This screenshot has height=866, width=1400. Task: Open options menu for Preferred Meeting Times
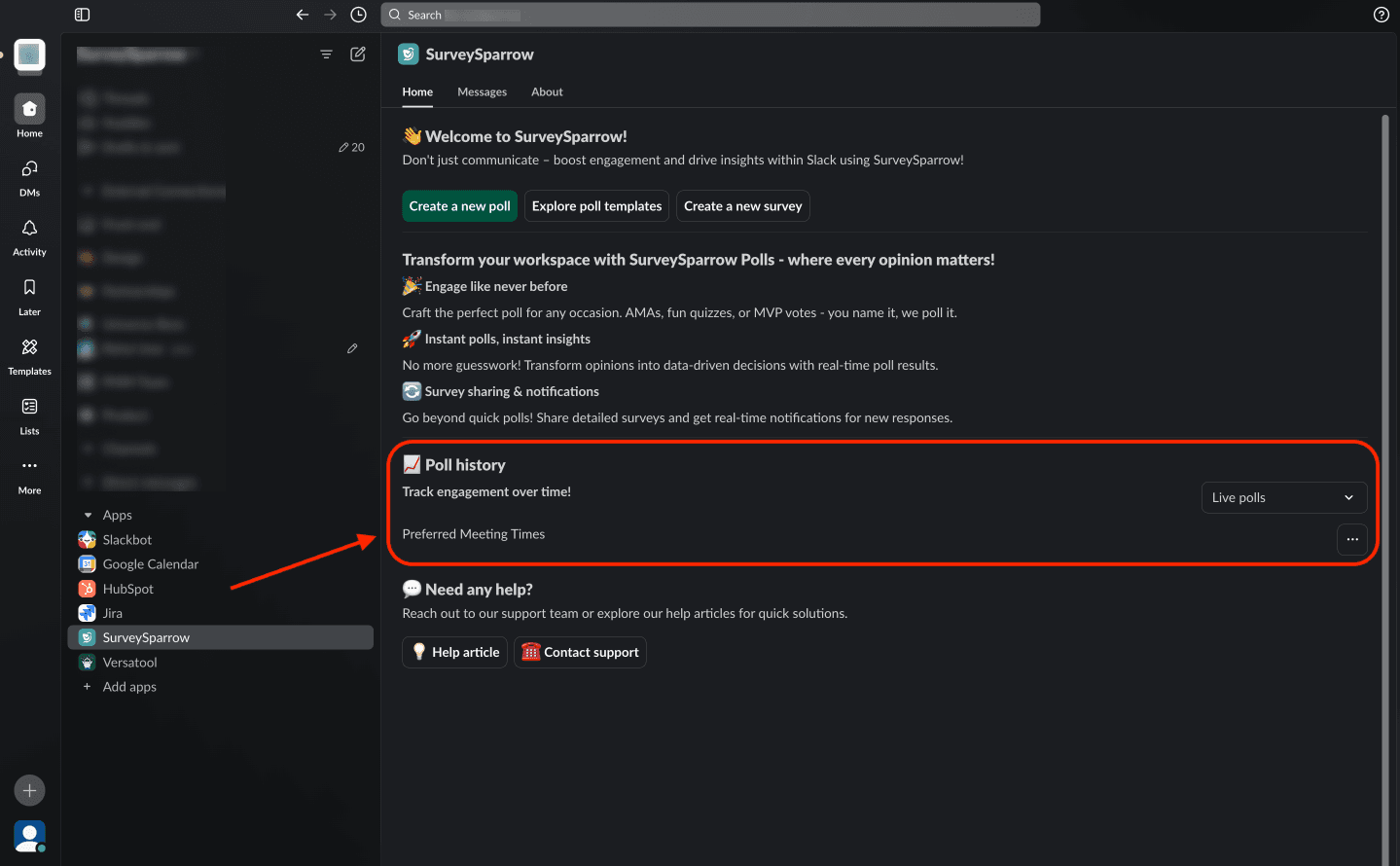pos(1351,539)
